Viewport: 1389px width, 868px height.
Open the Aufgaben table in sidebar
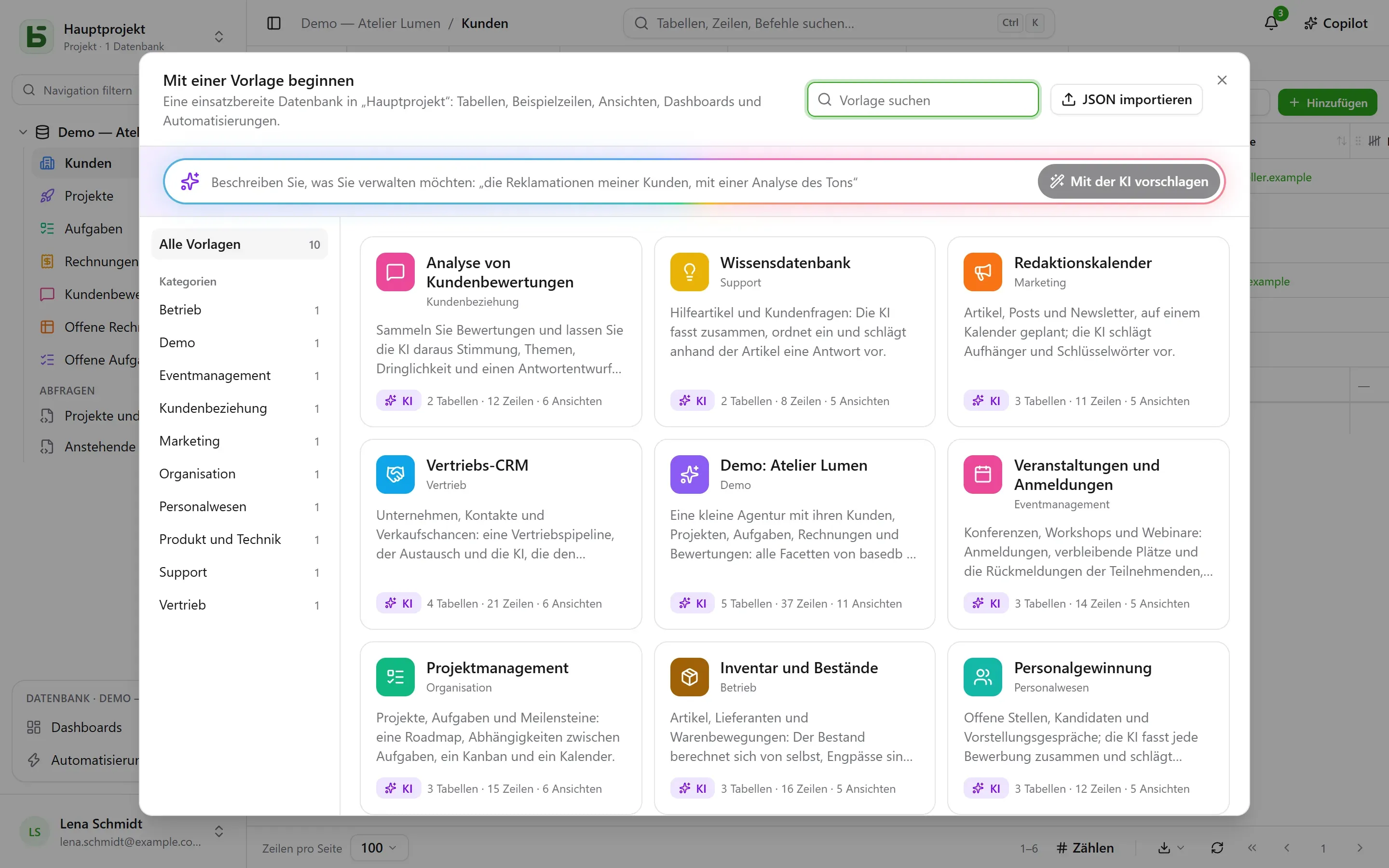tap(86, 229)
